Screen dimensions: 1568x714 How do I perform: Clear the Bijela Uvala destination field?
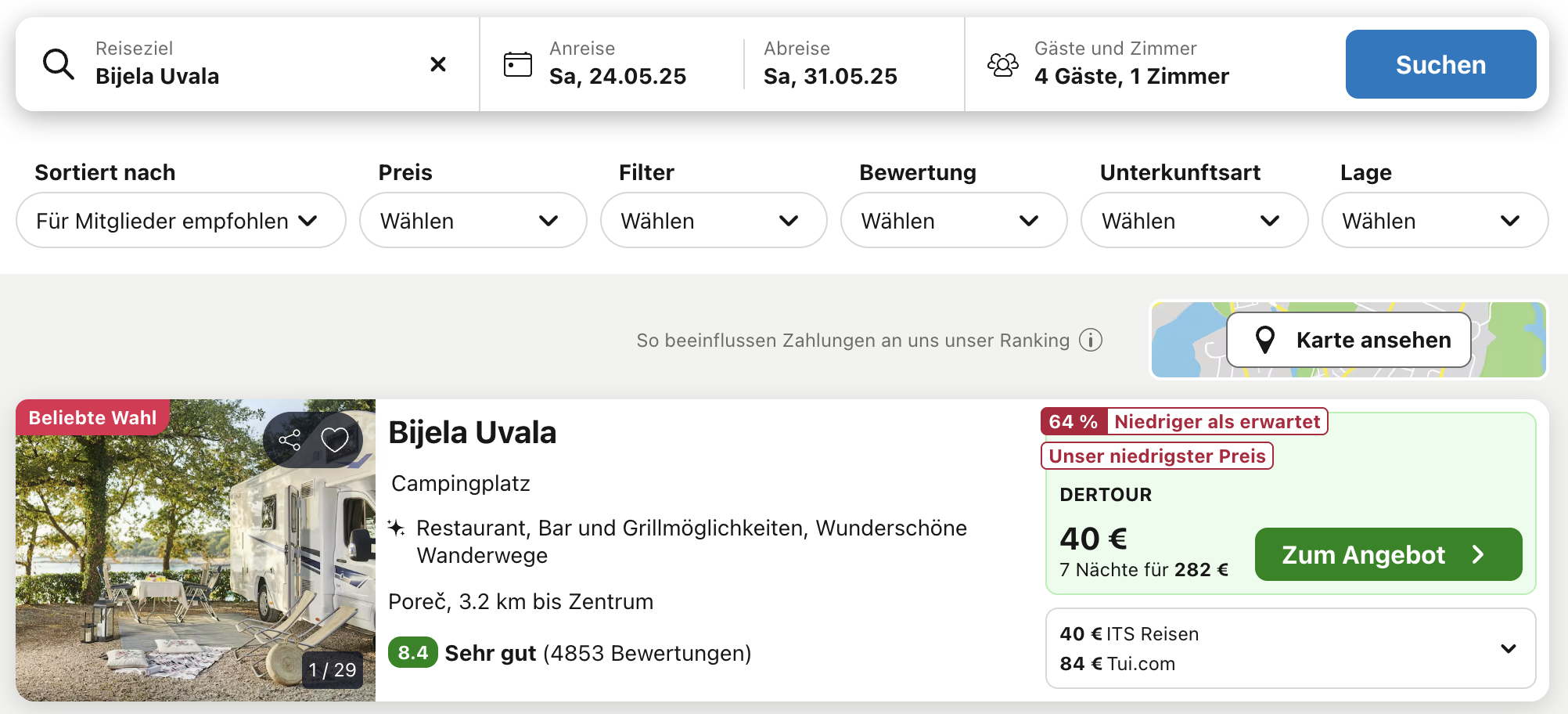click(438, 64)
